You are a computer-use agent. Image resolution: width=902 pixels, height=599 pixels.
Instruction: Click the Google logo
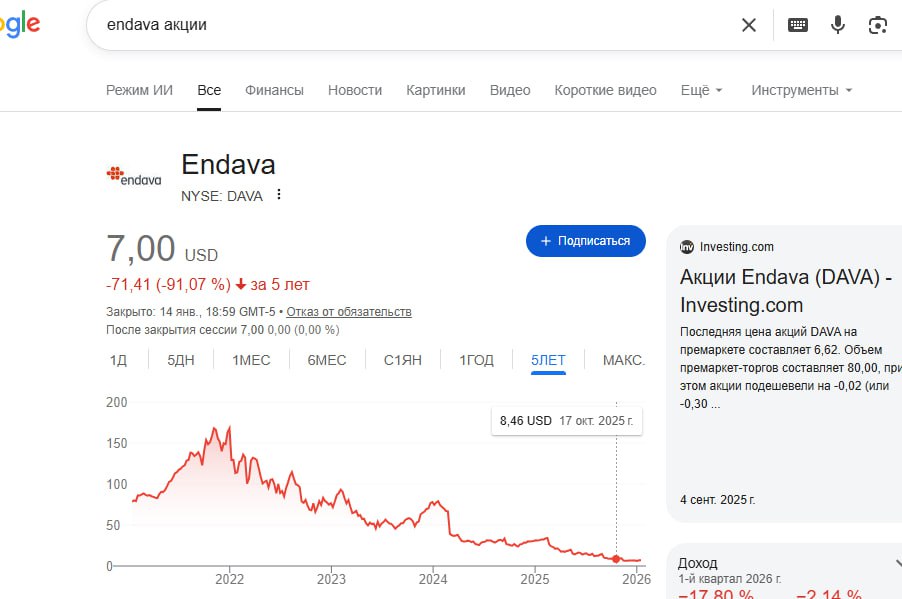(x=20, y=25)
